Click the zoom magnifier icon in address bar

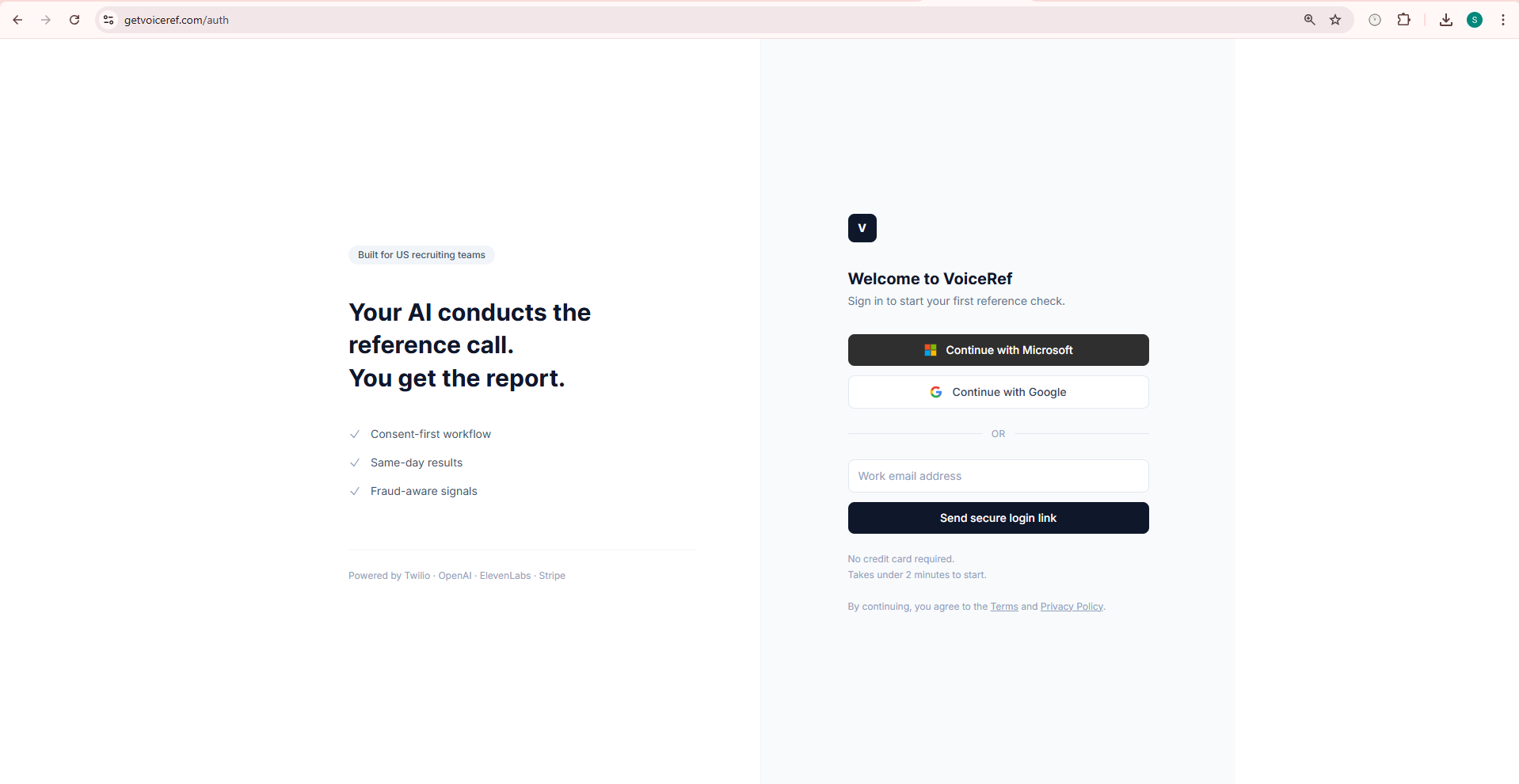(x=1309, y=20)
